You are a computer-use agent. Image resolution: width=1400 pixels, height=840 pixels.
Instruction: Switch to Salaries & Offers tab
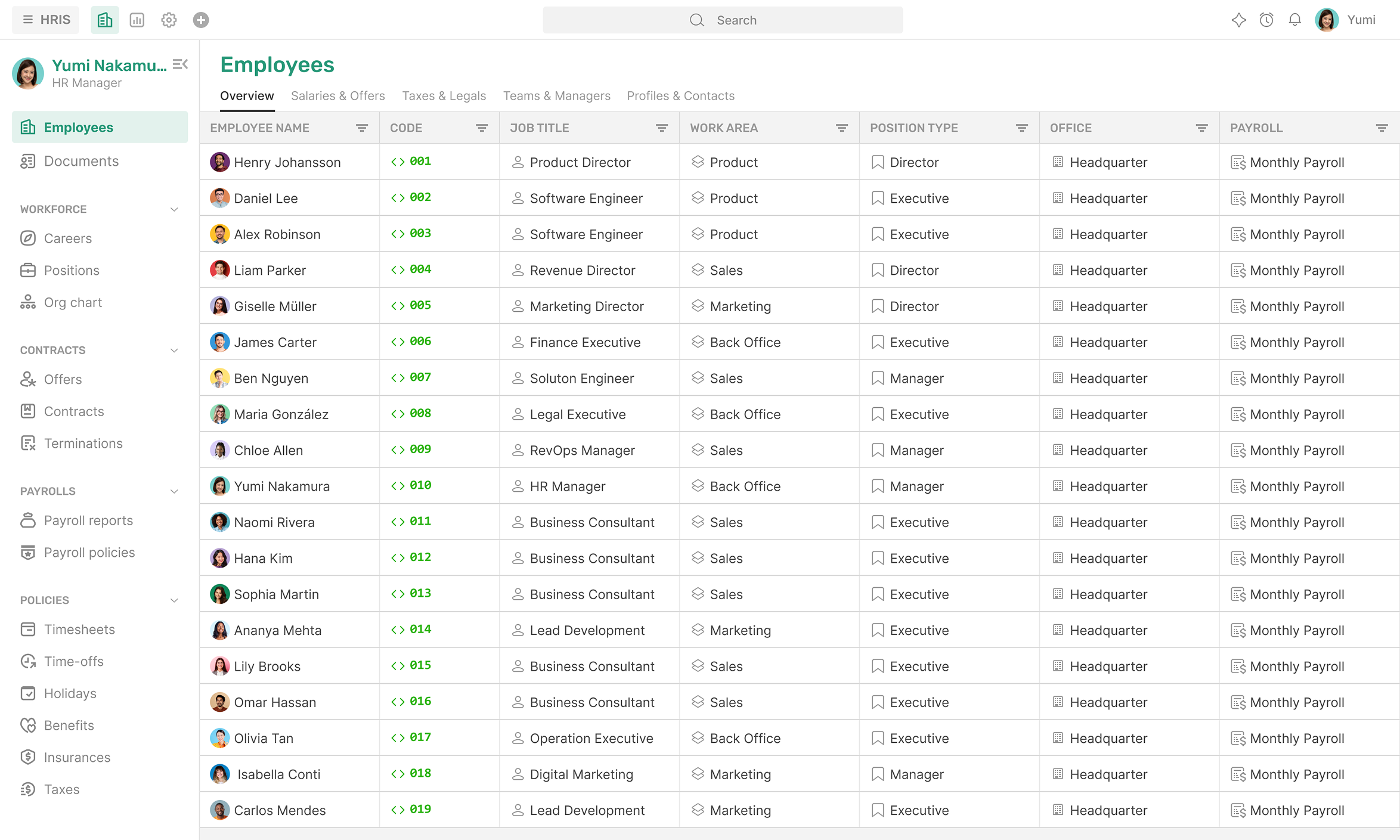[337, 96]
